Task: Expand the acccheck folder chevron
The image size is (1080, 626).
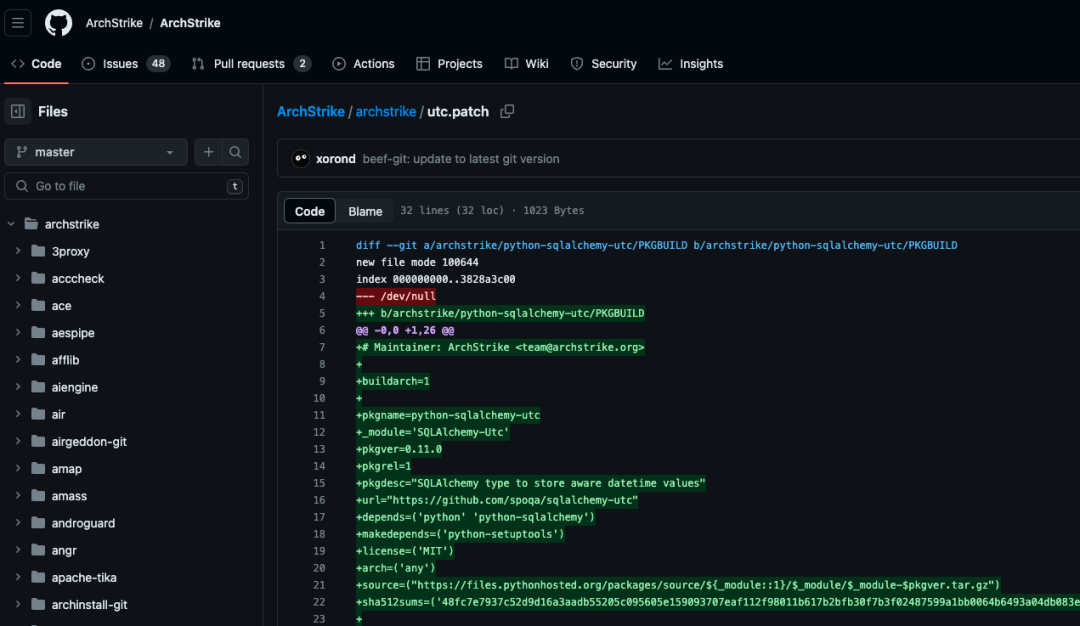Action: [x=18, y=278]
